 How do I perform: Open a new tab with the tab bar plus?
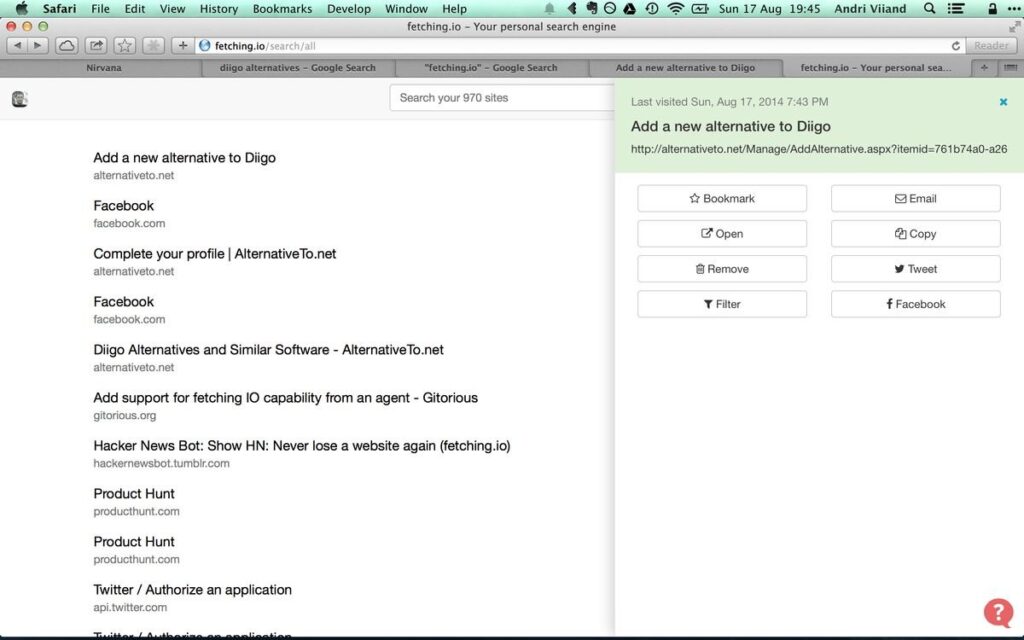tap(984, 67)
